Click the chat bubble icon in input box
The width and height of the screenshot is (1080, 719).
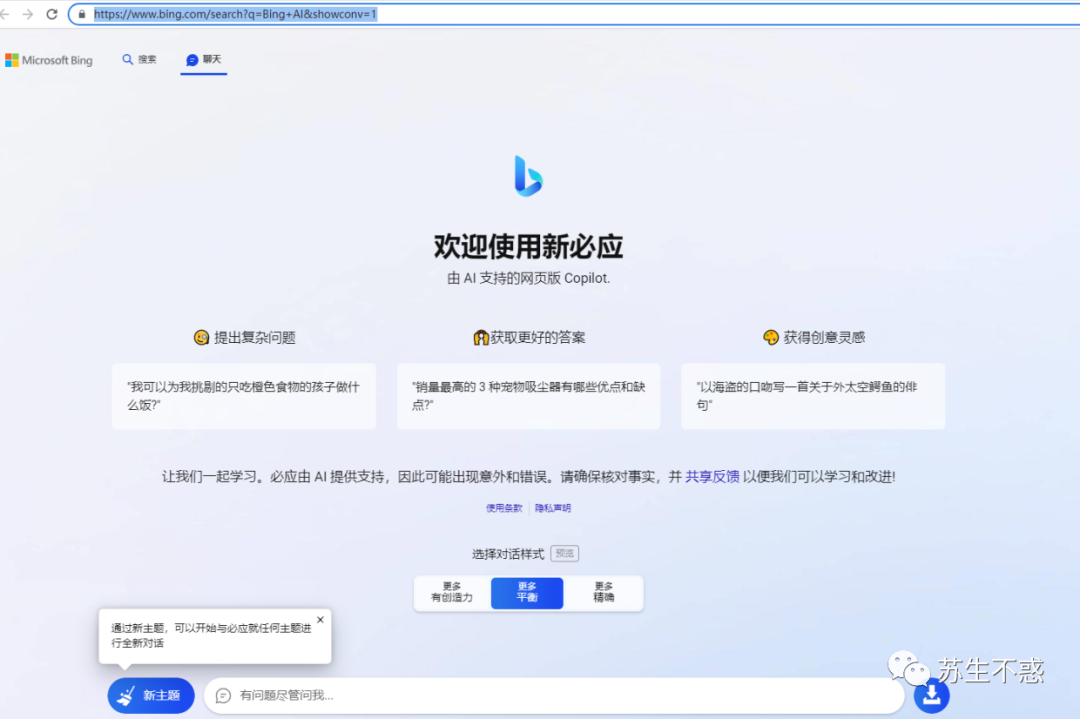(x=223, y=696)
